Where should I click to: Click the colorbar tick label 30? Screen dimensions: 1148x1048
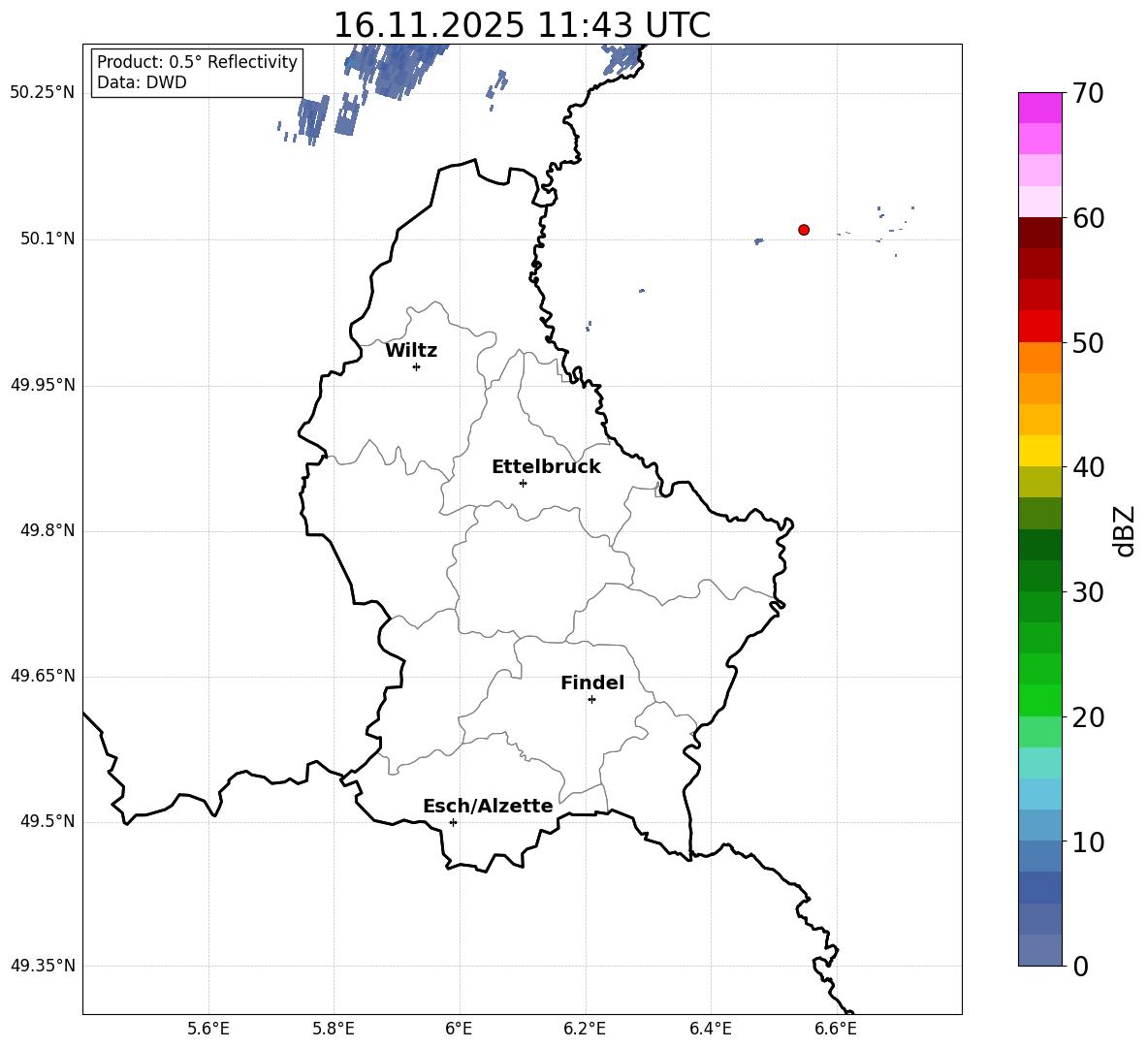[x=1089, y=592]
